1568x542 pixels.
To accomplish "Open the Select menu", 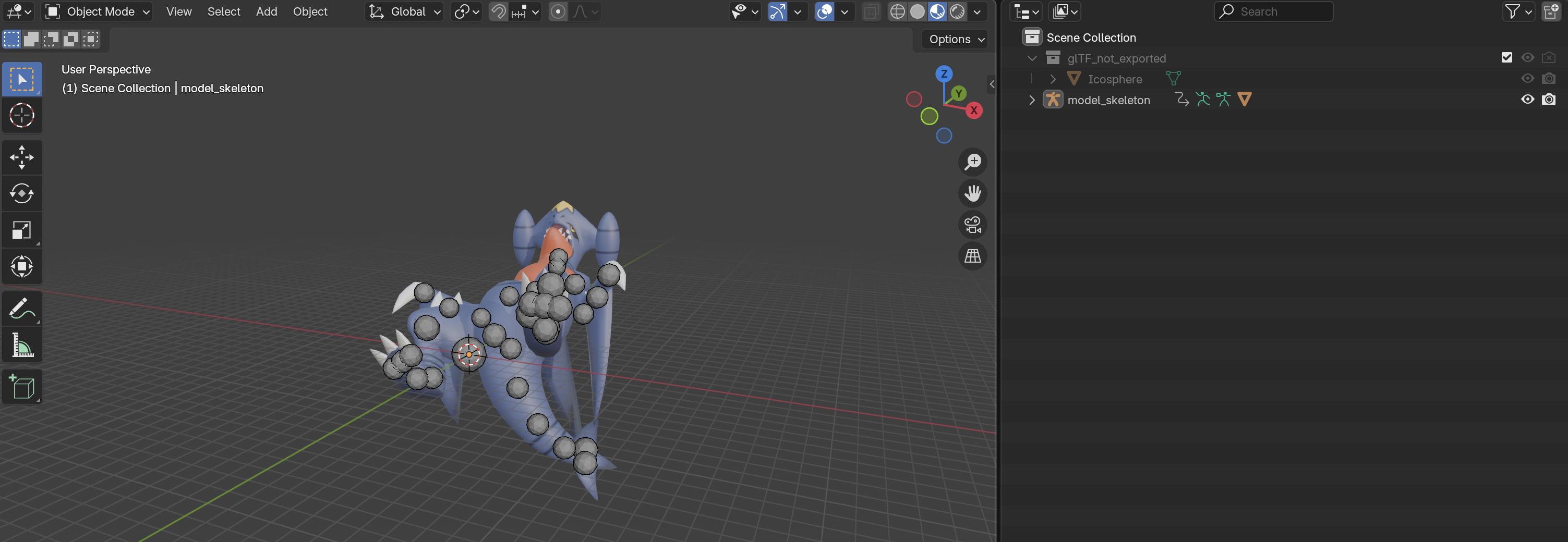I will tap(223, 11).
